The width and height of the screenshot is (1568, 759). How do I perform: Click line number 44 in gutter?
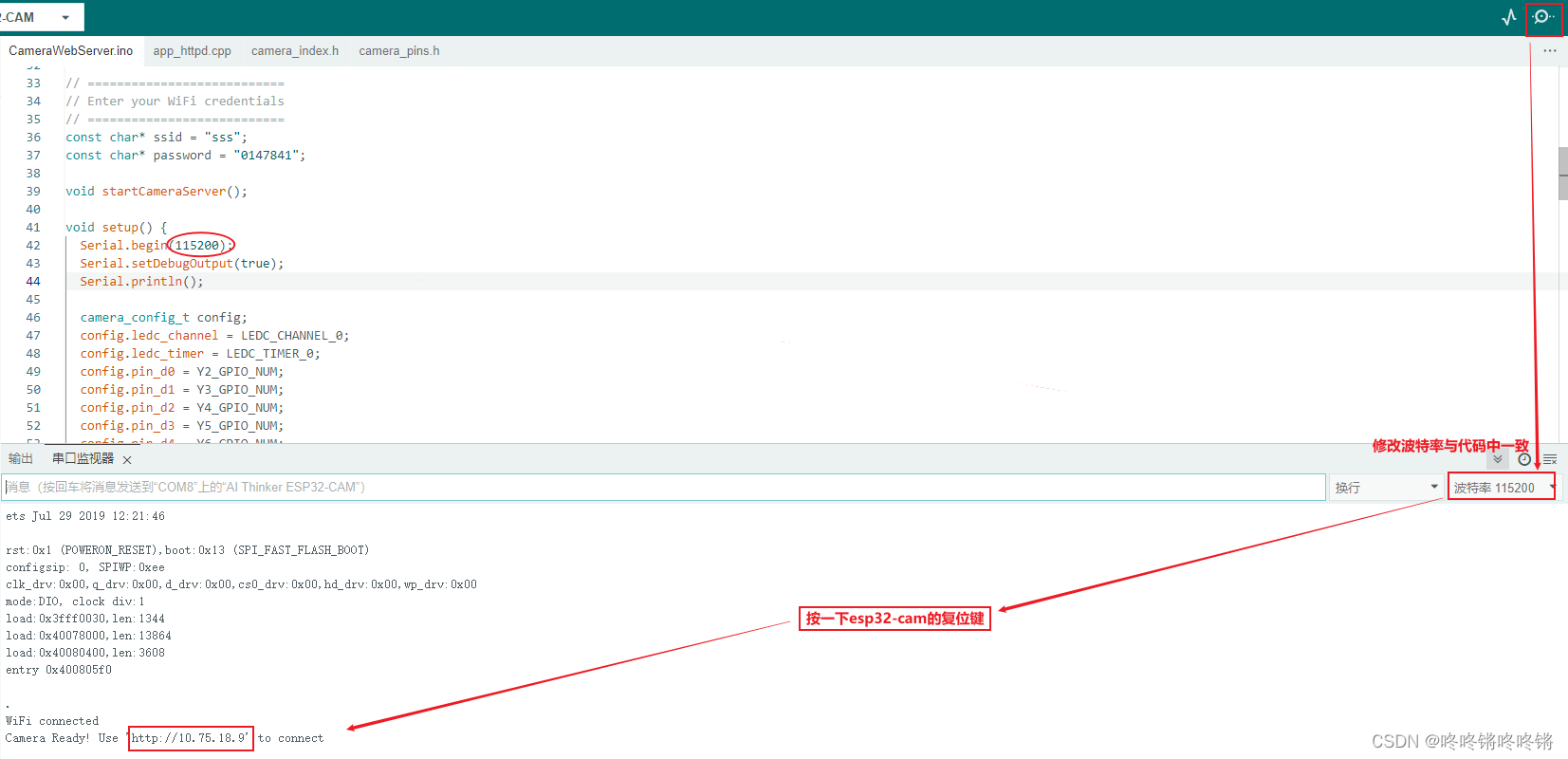(x=33, y=282)
